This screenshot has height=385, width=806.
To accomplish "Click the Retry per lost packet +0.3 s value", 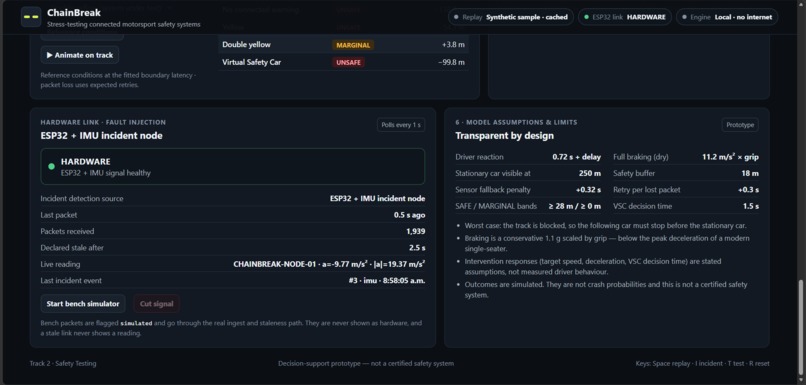I will [x=748, y=190].
